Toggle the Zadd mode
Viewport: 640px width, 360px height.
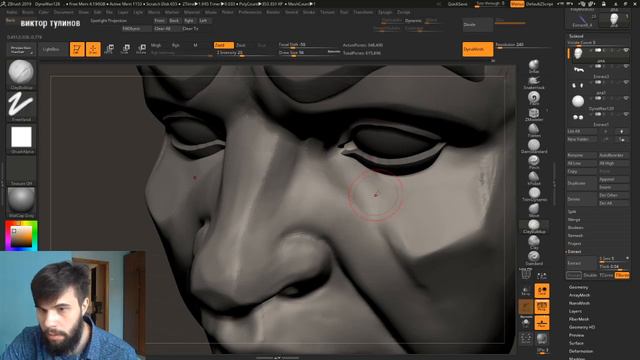coord(224,45)
